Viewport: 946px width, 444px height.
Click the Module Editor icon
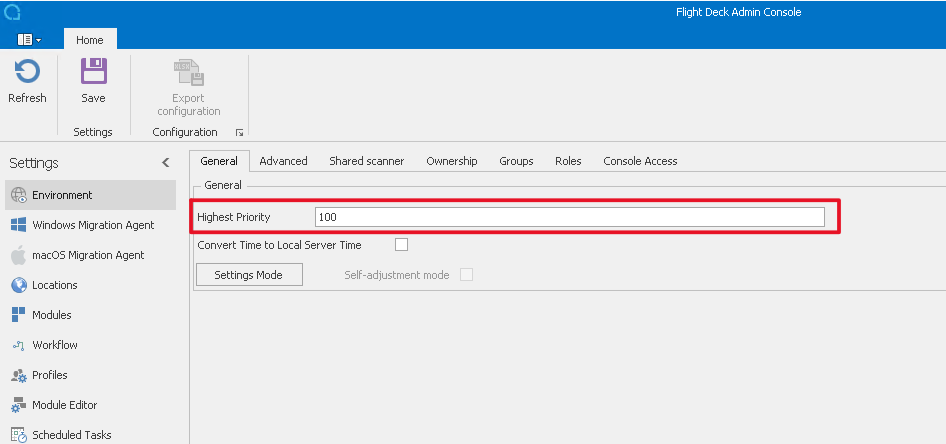(19, 405)
